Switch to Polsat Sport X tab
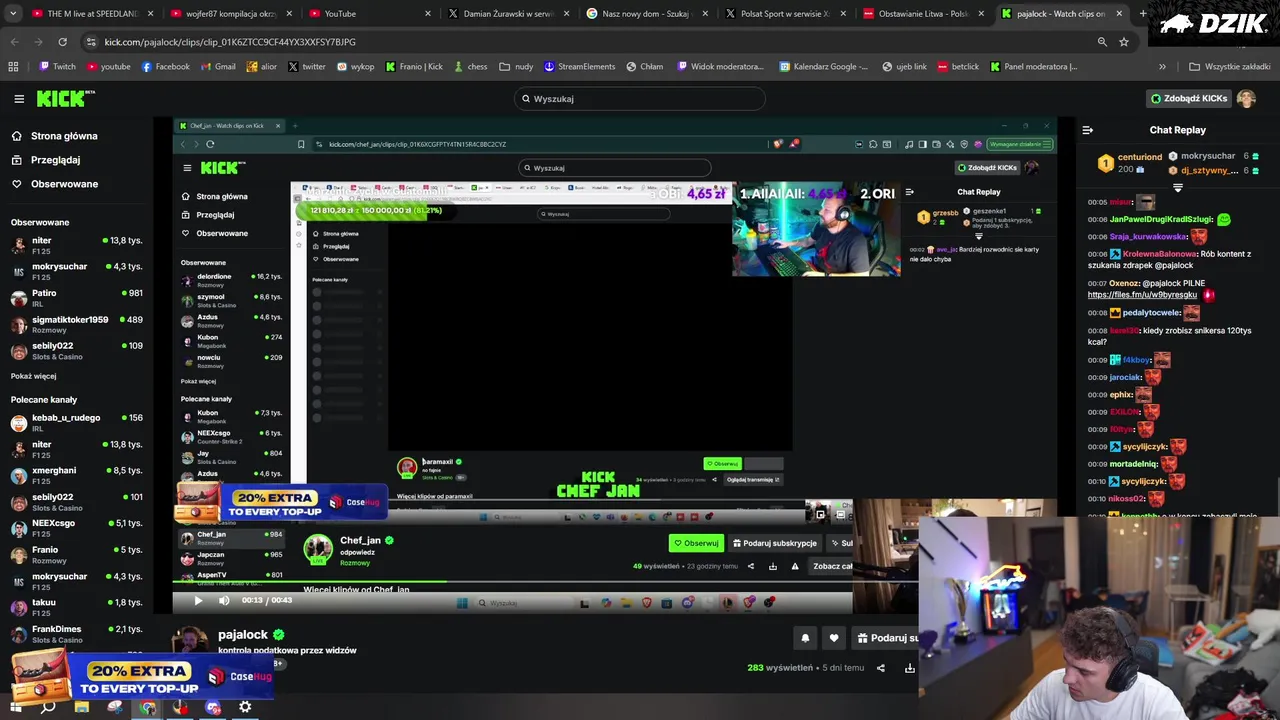Image resolution: width=1280 pixels, height=720 pixels. [x=783, y=14]
